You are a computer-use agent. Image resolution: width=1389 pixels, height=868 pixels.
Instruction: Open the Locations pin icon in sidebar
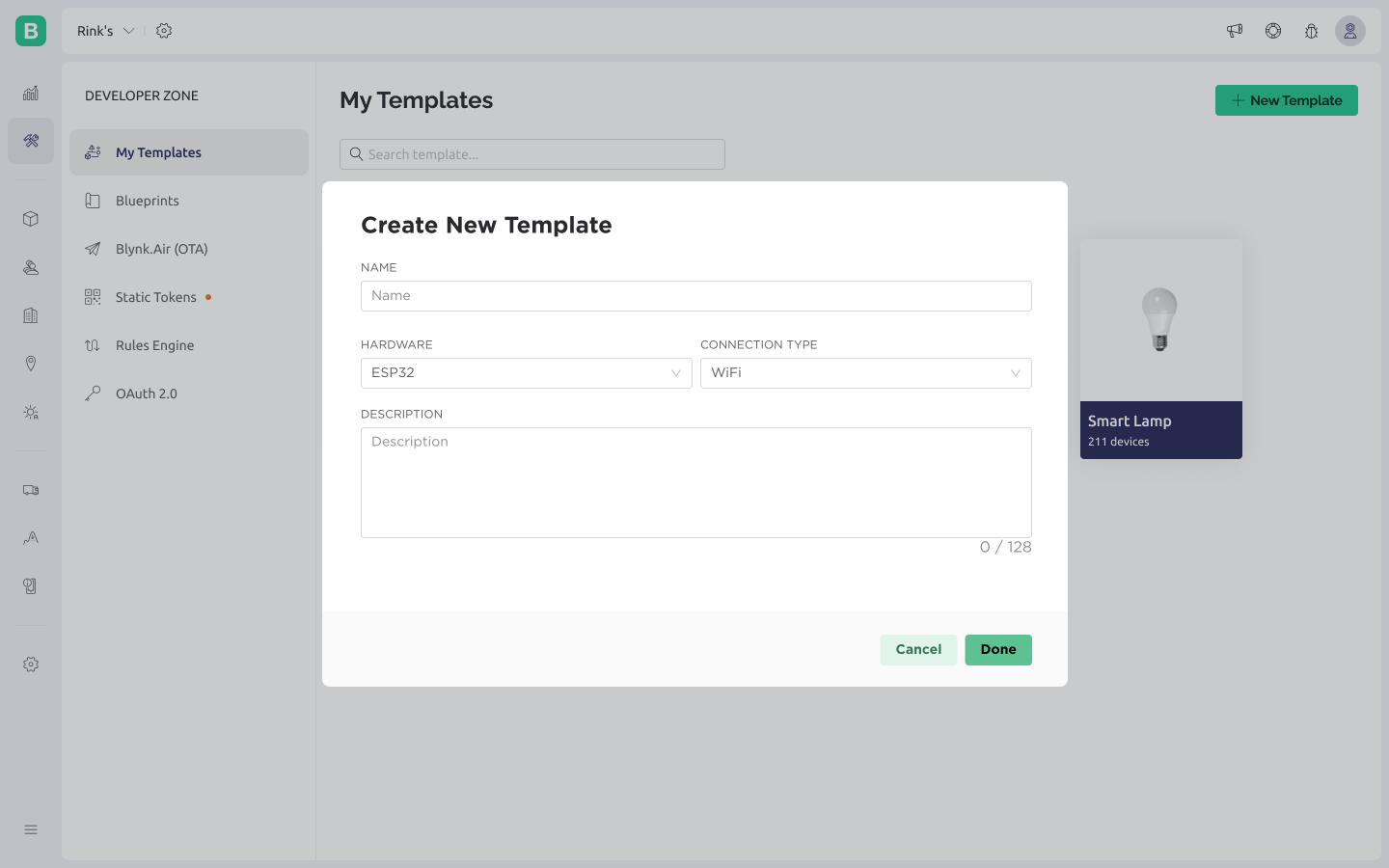pyautogui.click(x=30, y=364)
